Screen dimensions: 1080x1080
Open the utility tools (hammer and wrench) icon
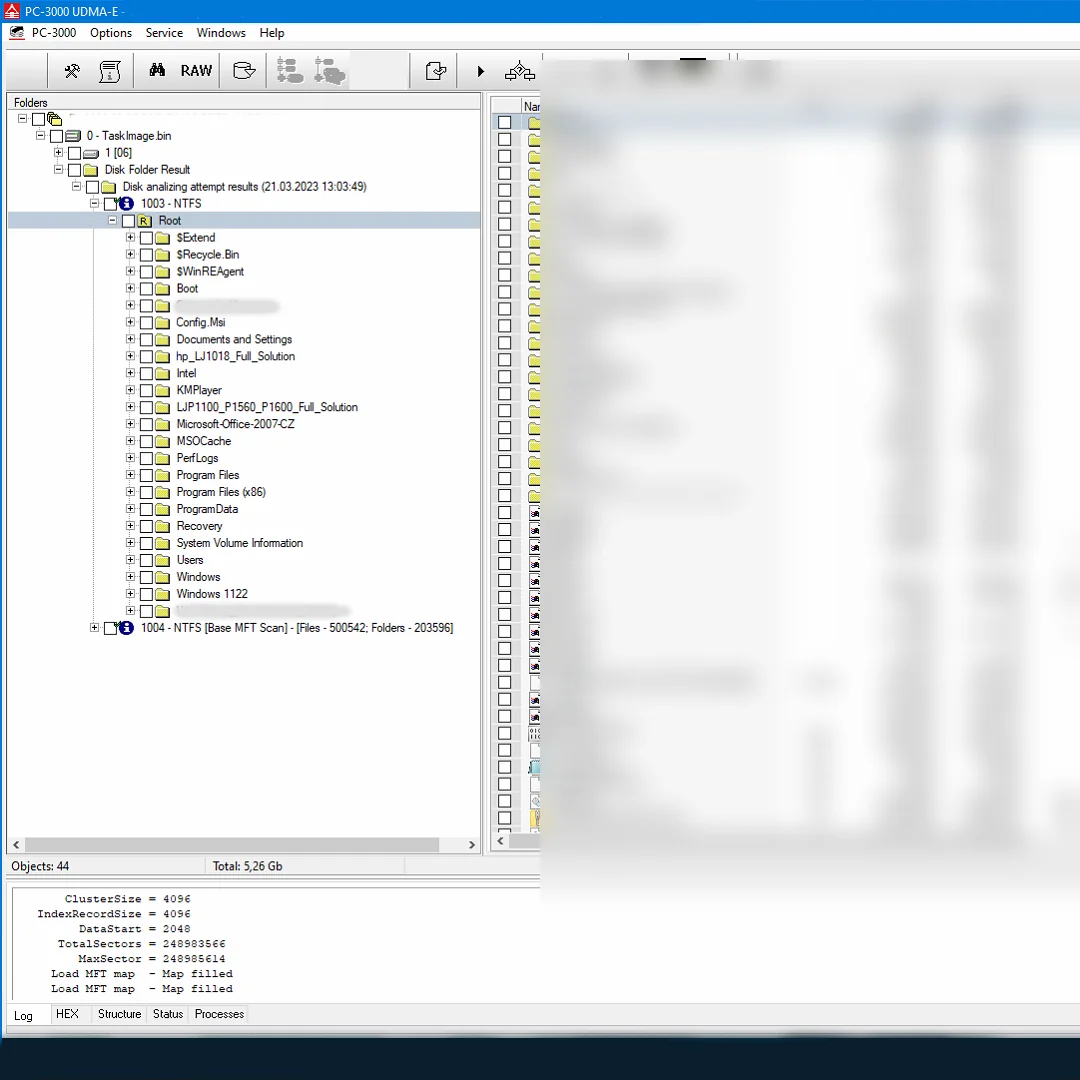(72, 71)
